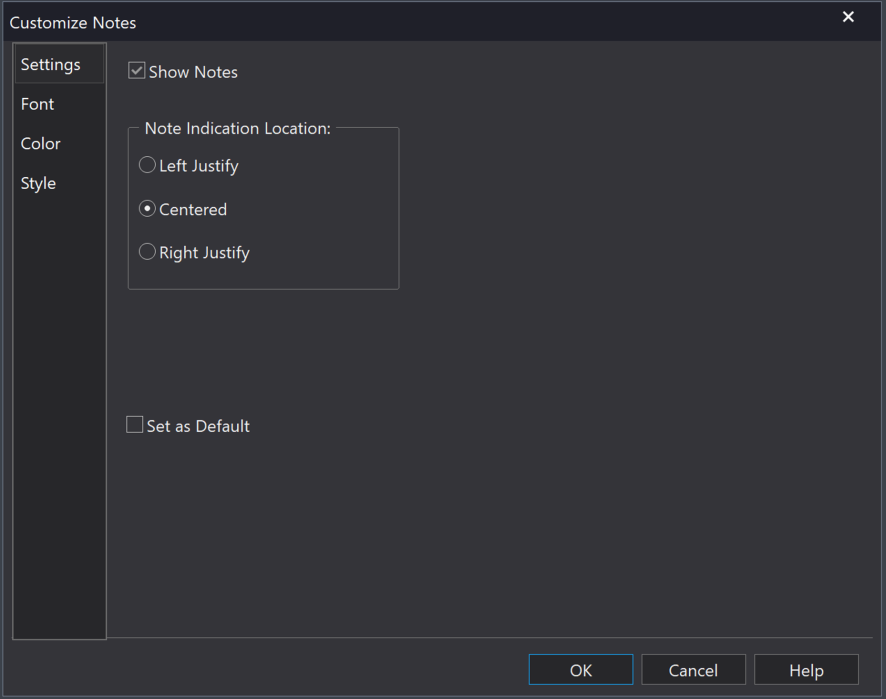The image size is (886, 699).
Task: Click the Right Justify label text
Action: pos(204,253)
